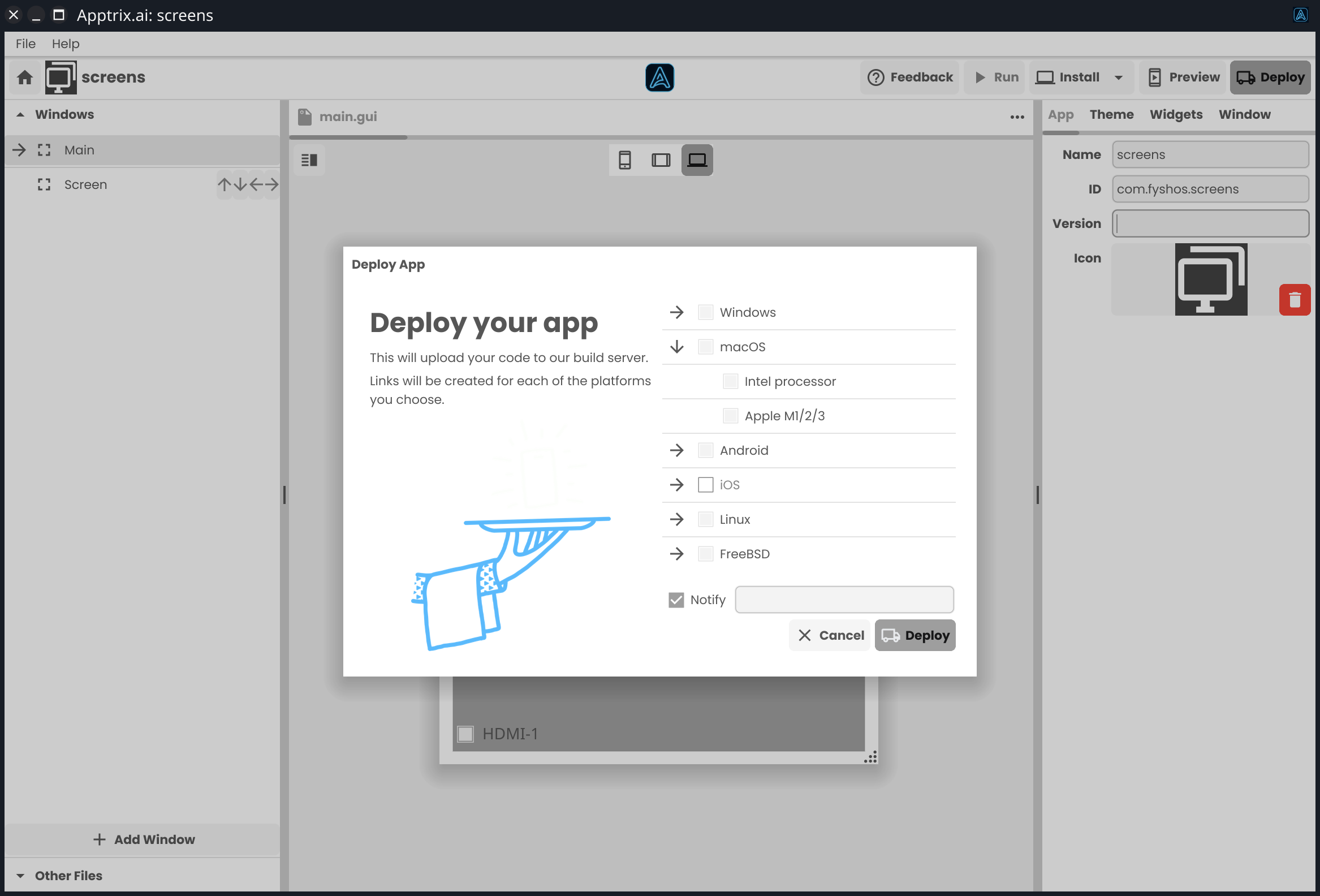1320x896 pixels.
Task: Click the desktop preview mode icon
Action: coord(697,160)
